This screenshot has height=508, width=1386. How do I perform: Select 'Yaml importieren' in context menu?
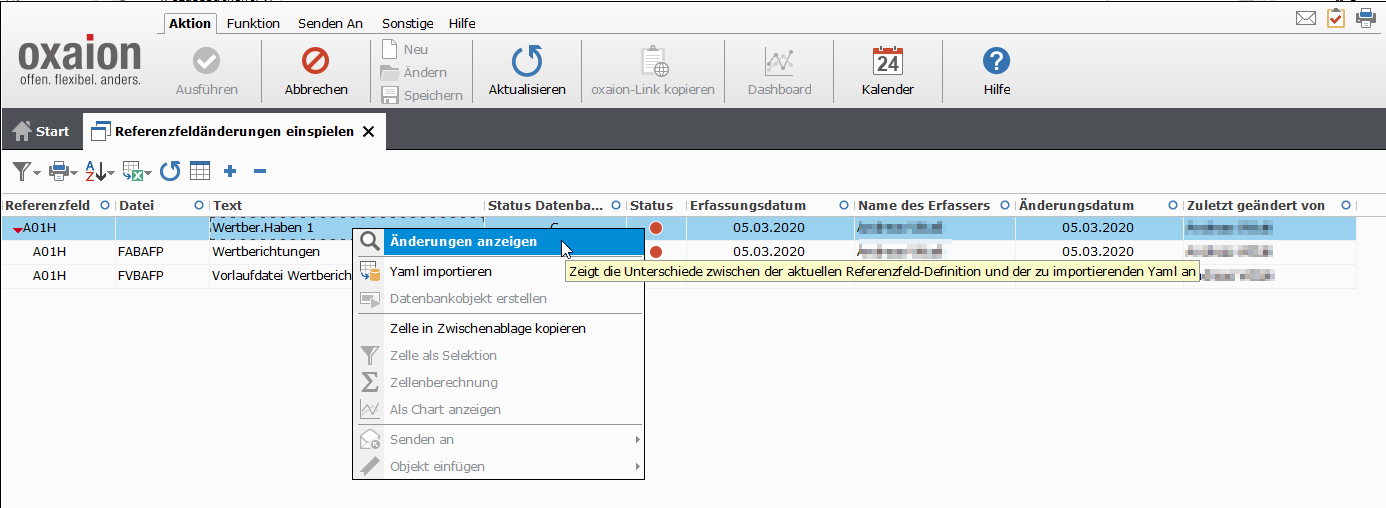[x=440, y=271]
